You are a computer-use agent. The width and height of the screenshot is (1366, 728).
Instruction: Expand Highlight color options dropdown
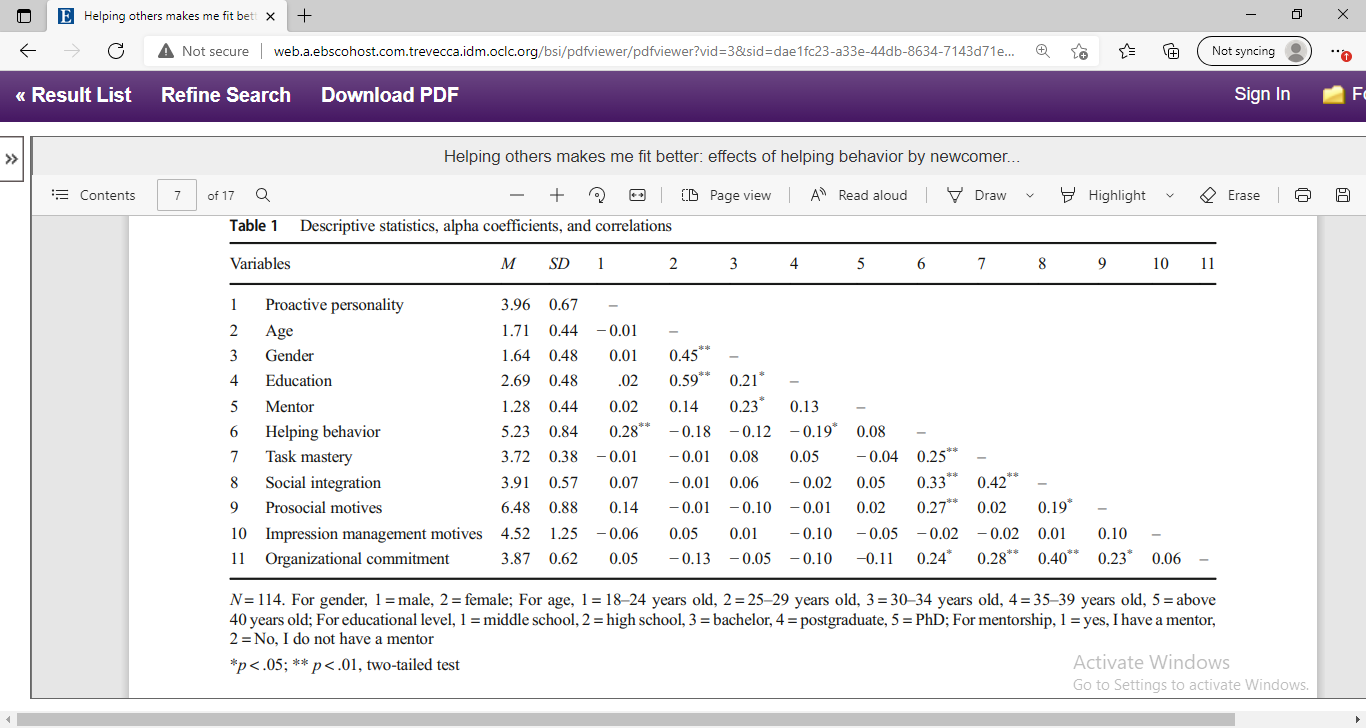1169,195
